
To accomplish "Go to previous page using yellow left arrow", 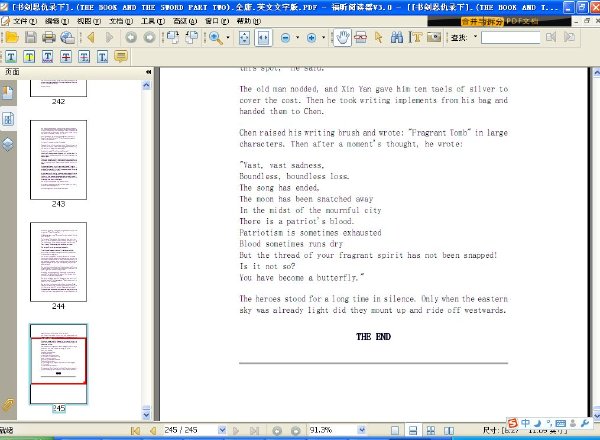I will [x=91, y=37].
